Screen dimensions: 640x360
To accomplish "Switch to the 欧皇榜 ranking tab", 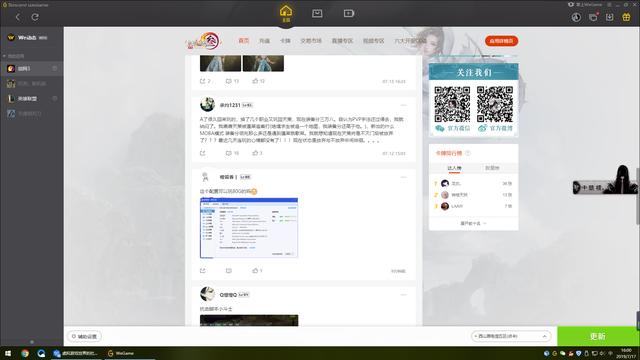I will [492, 168].
